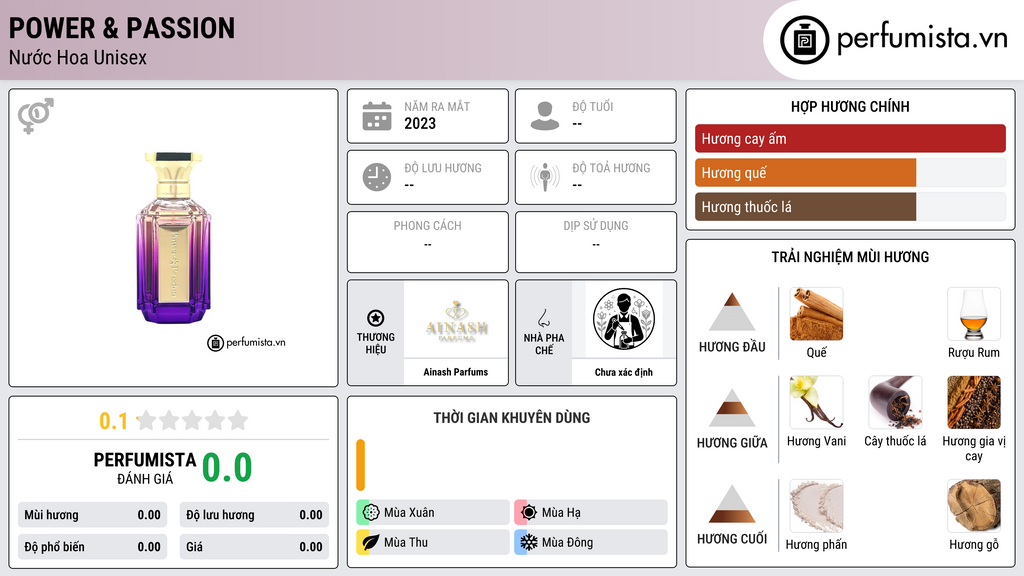Click the clock icon beside Độ lưu hương
Screen dimensions: 1024x576
377,177
